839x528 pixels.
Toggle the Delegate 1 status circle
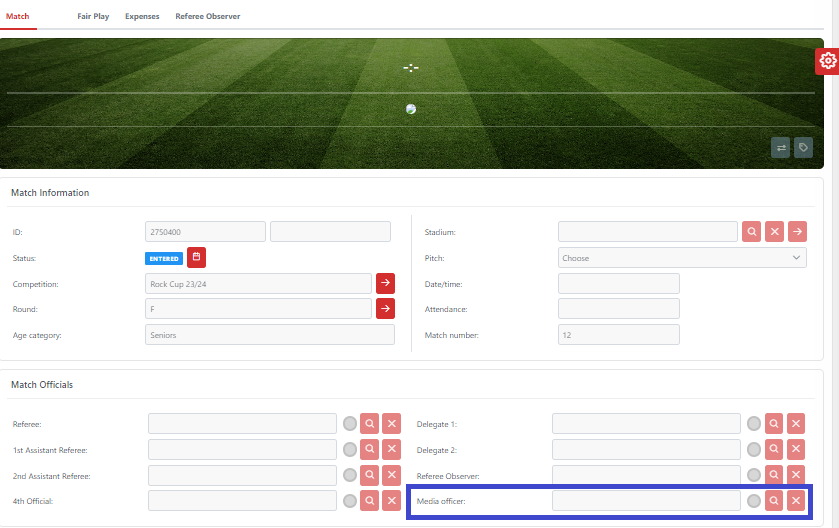click(x=753, y=424)
